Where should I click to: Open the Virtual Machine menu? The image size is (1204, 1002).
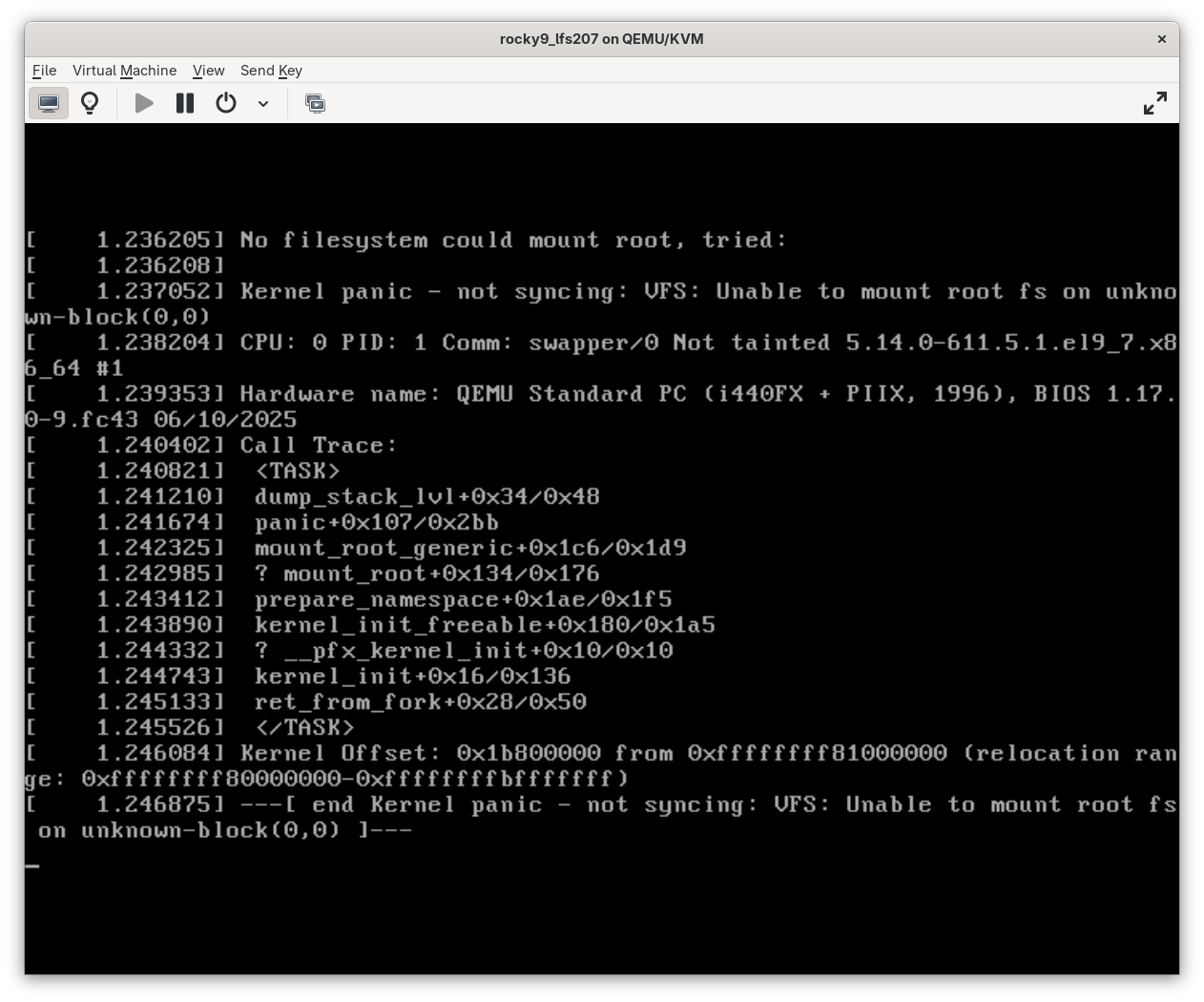[124, 71]
